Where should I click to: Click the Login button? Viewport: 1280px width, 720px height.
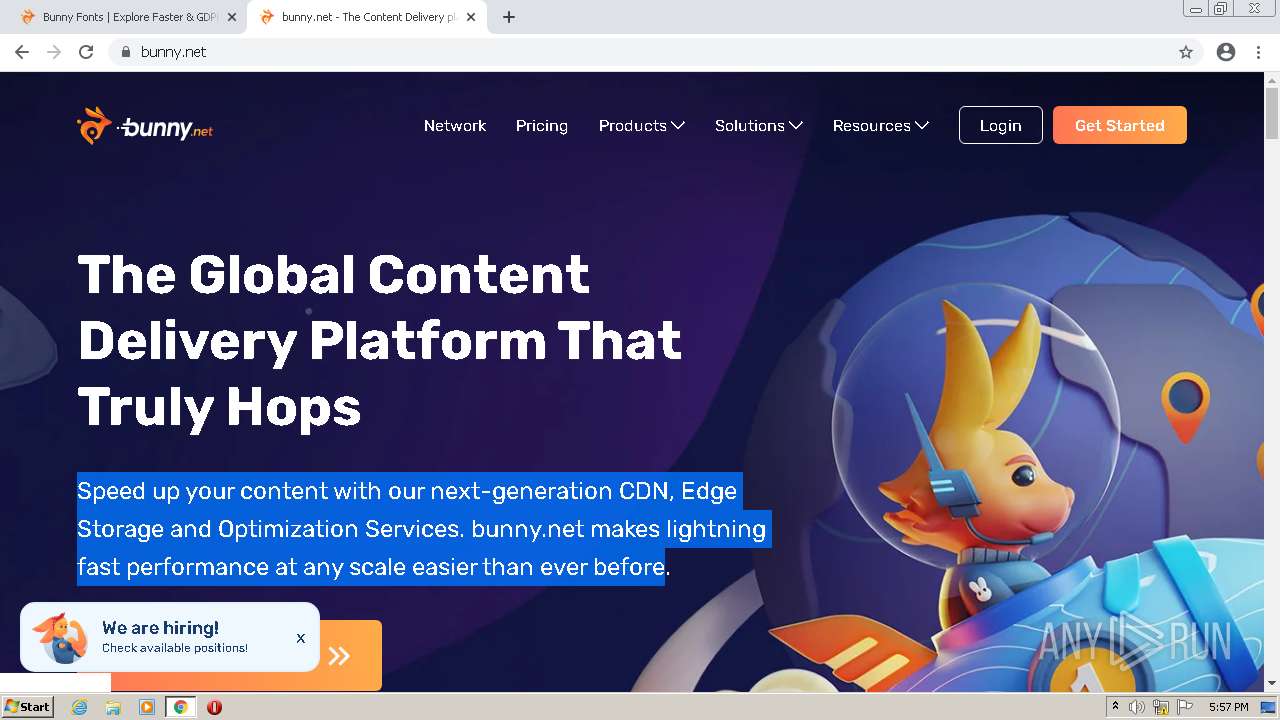pyautogui.click(x=1000, y=125)
